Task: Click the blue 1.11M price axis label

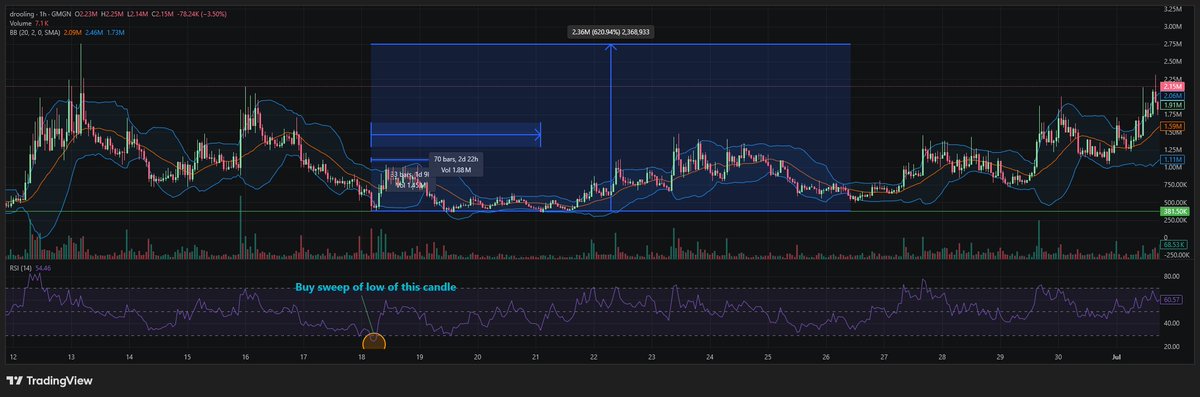Action: point(1172,160)
